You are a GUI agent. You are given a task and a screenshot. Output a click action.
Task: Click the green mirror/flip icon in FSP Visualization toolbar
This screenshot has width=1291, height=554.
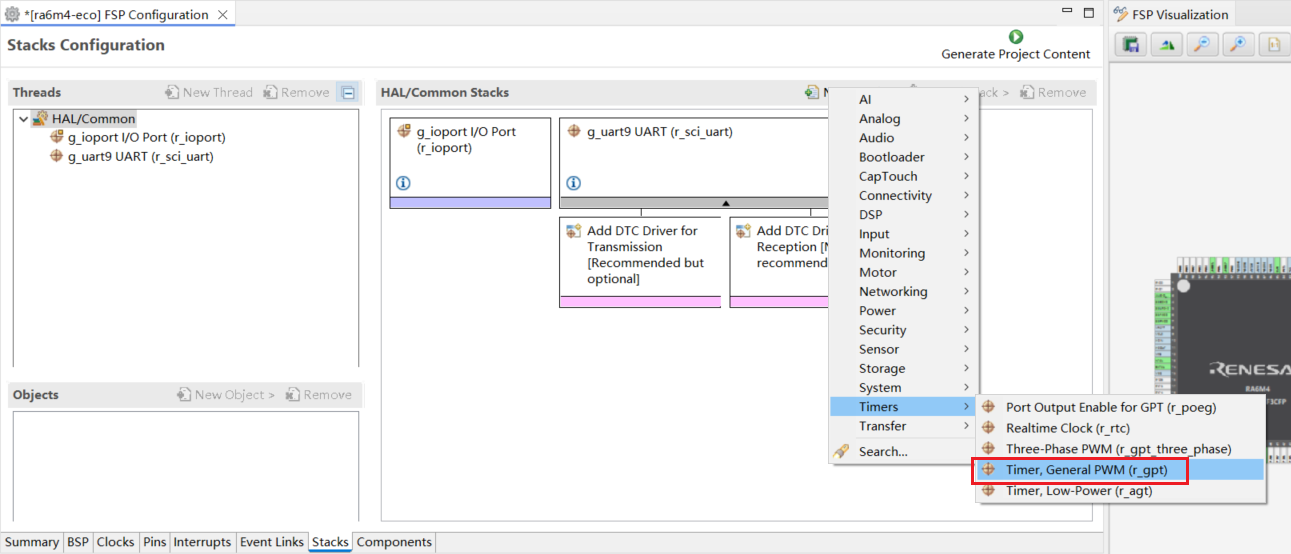click(1167, 44)
